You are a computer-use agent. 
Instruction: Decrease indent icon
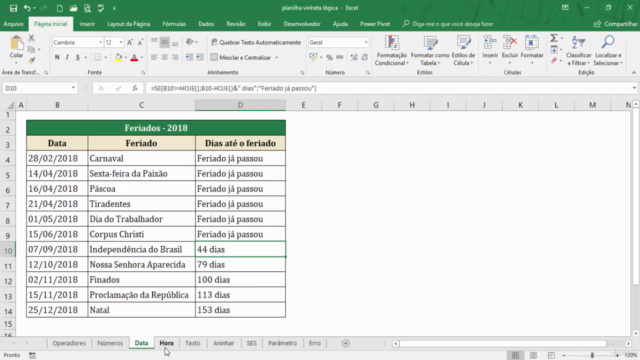coord(189,58)
